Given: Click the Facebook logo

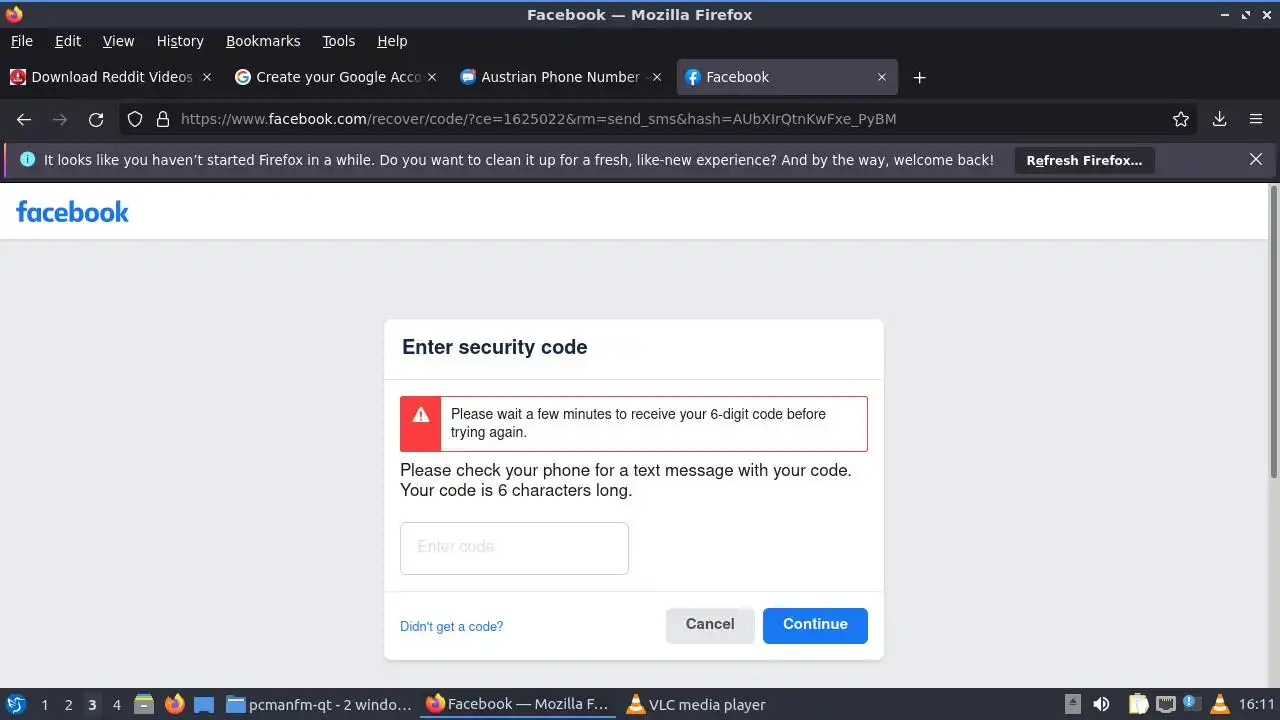Looking at the screenshot, I should point(72,211).
